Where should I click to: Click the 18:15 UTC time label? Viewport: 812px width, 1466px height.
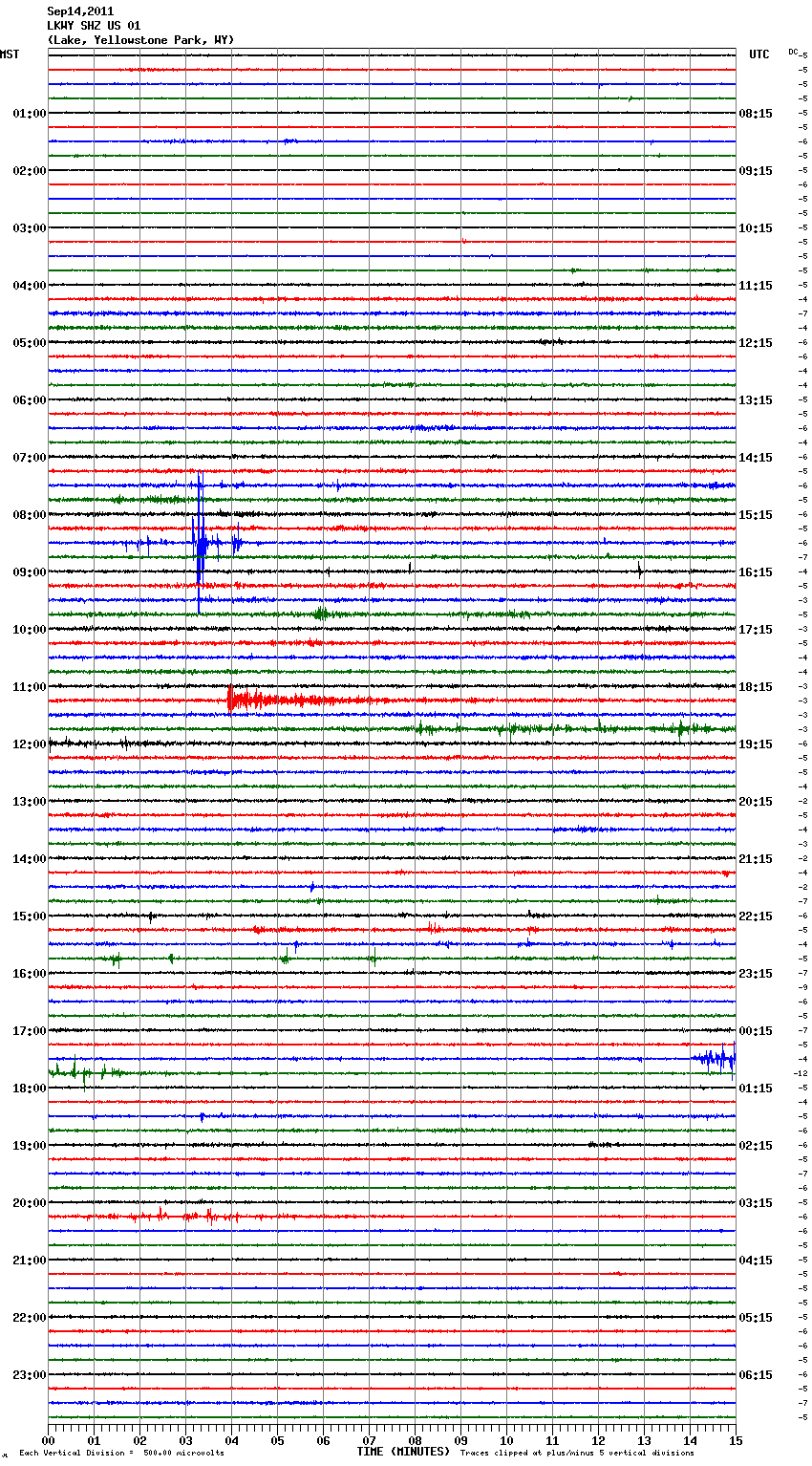click(x=756, y=687)
